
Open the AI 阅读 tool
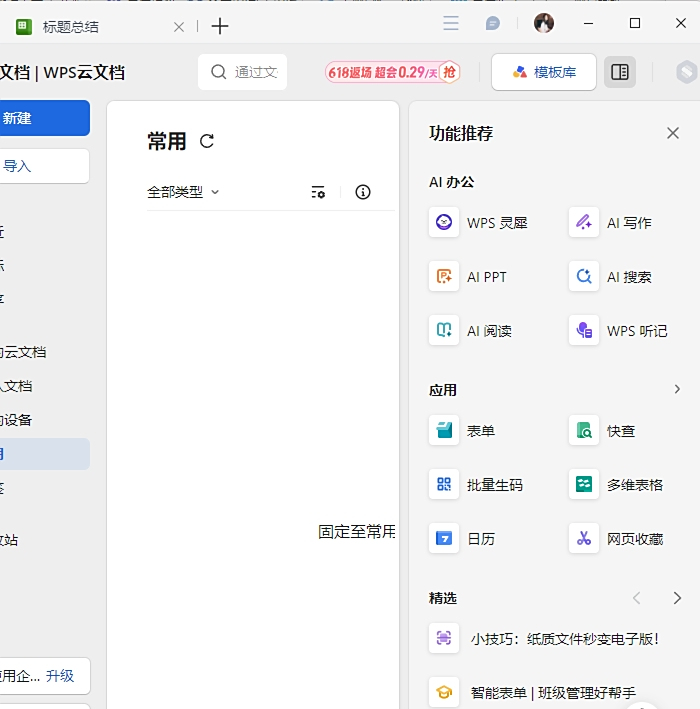pyautogui.click(x=444, y=330)
